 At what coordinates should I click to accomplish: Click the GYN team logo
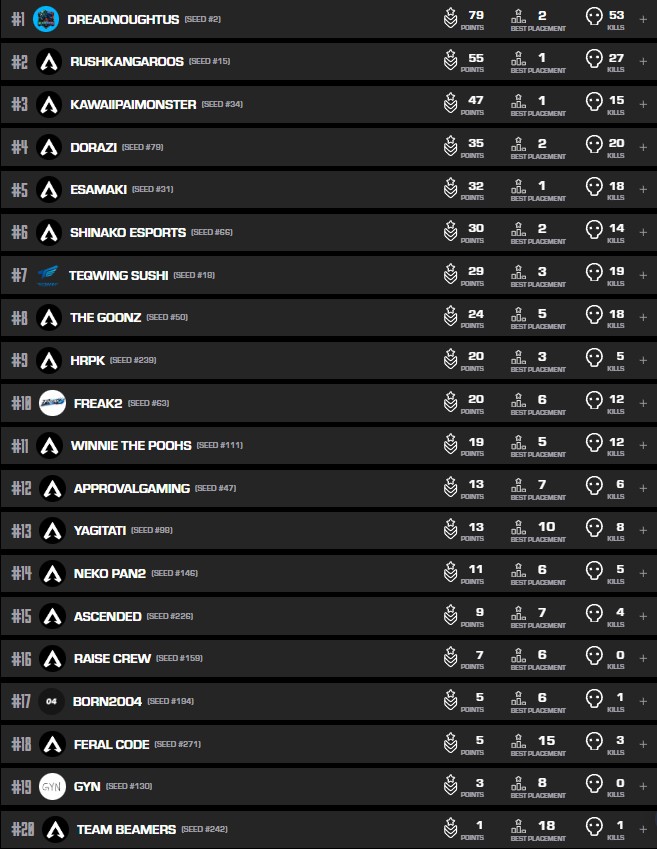(52, 786)
